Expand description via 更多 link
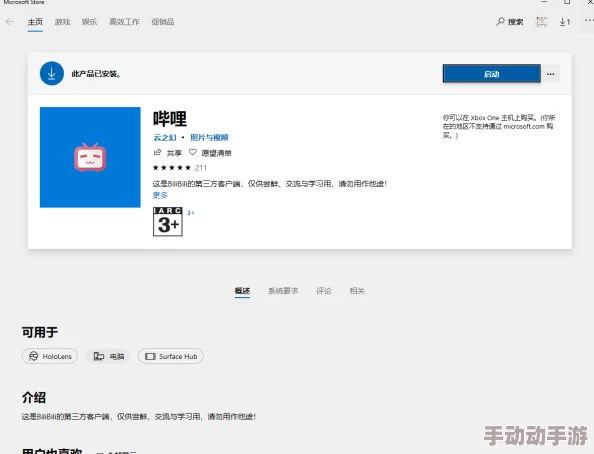This screenshot has width=594, height=454. [160, 195]
